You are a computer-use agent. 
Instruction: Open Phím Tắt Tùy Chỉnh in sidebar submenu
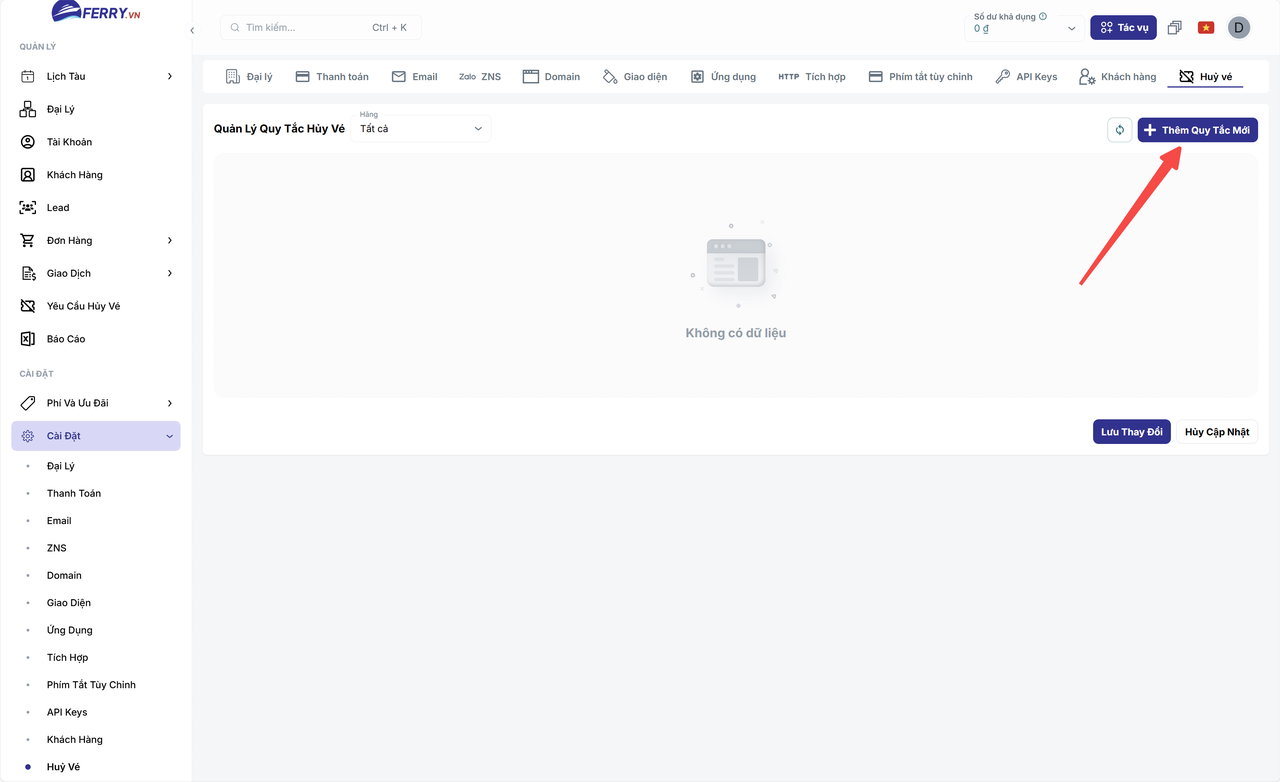[x=91, y=685]
